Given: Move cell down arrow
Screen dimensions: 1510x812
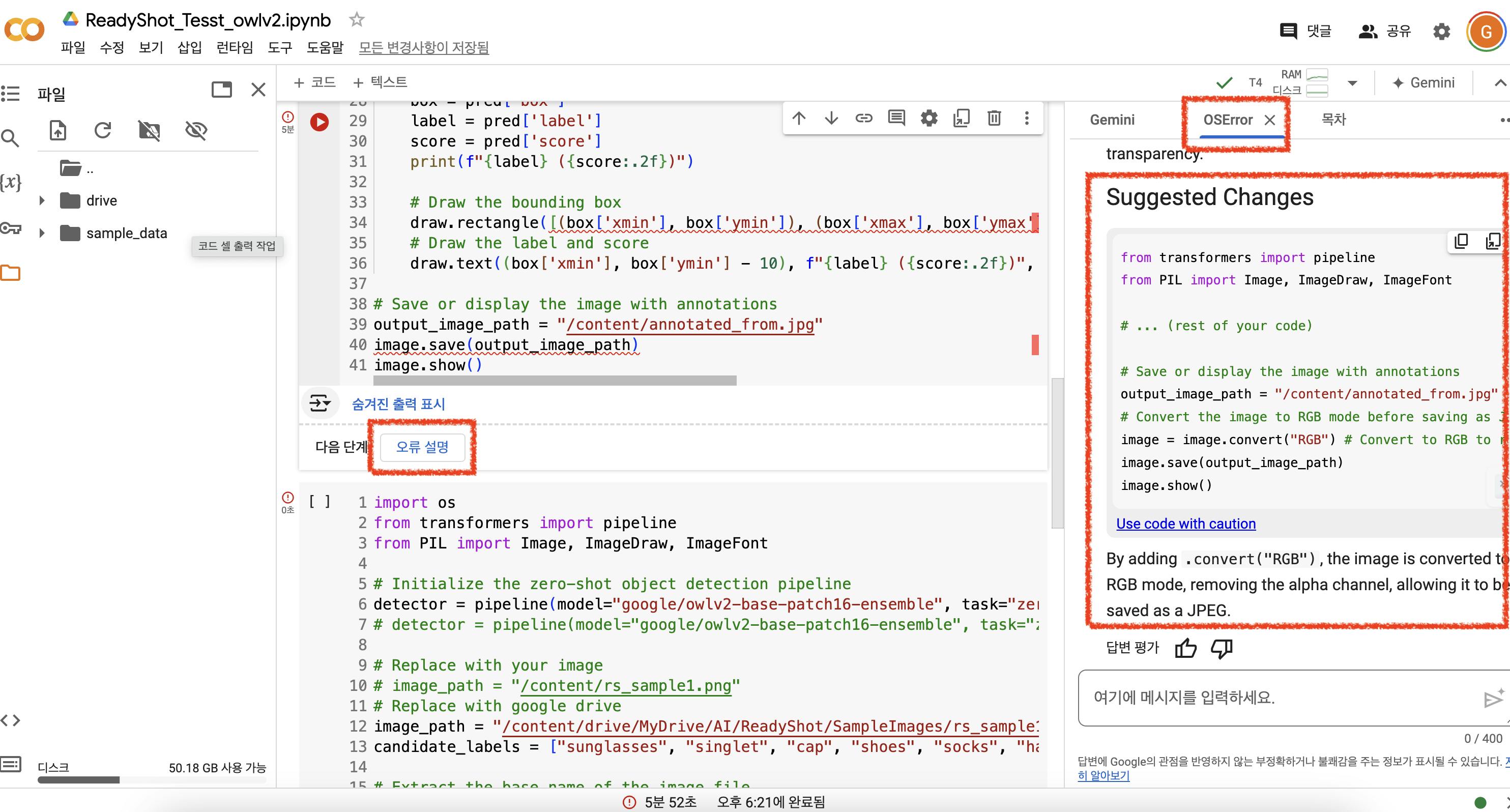Looking at the screenshot, I should point(831,119).
